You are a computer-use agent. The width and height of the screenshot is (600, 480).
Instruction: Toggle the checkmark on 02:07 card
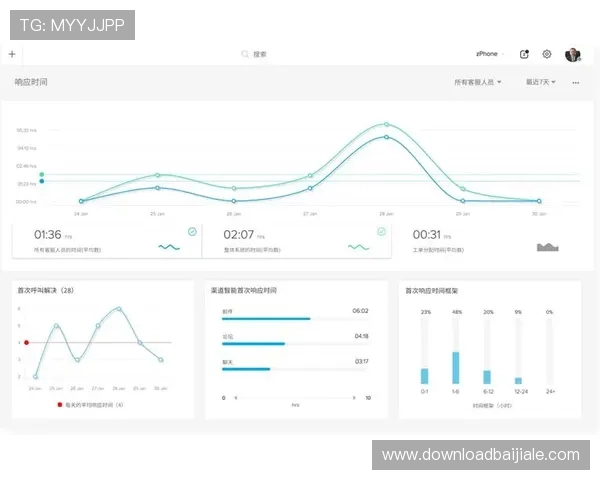coord(381,231)
